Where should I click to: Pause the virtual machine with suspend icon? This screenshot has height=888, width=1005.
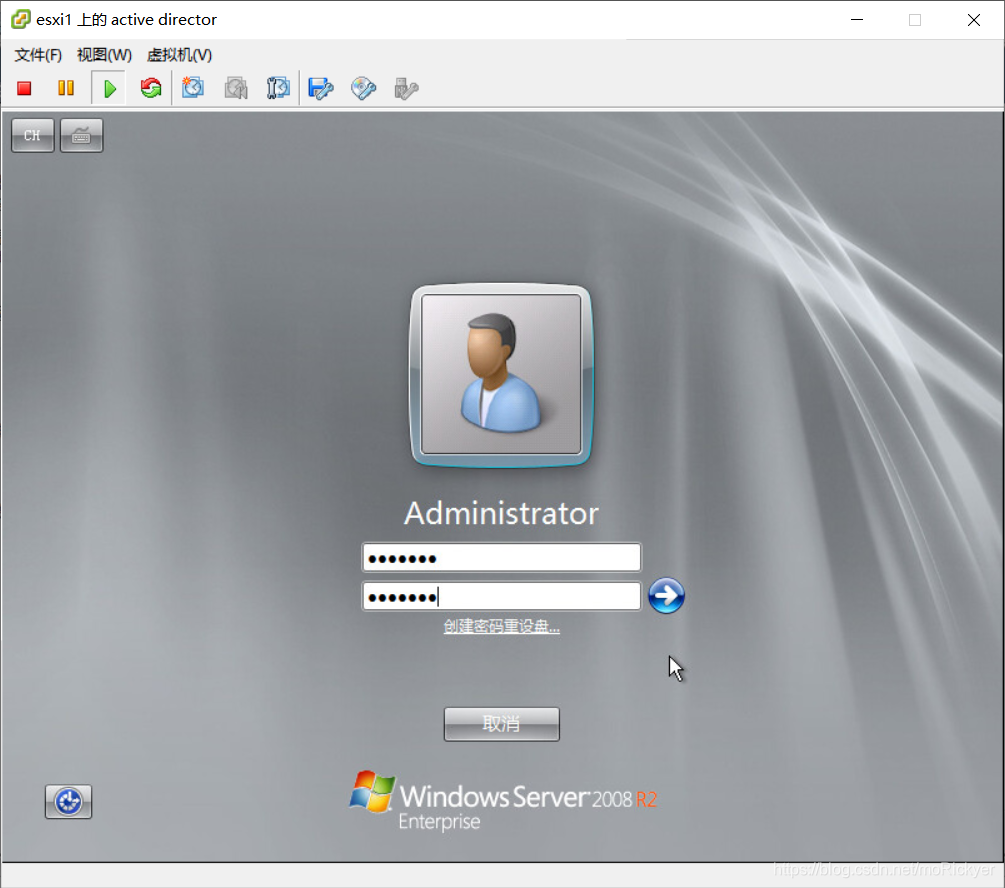point(66,88)
